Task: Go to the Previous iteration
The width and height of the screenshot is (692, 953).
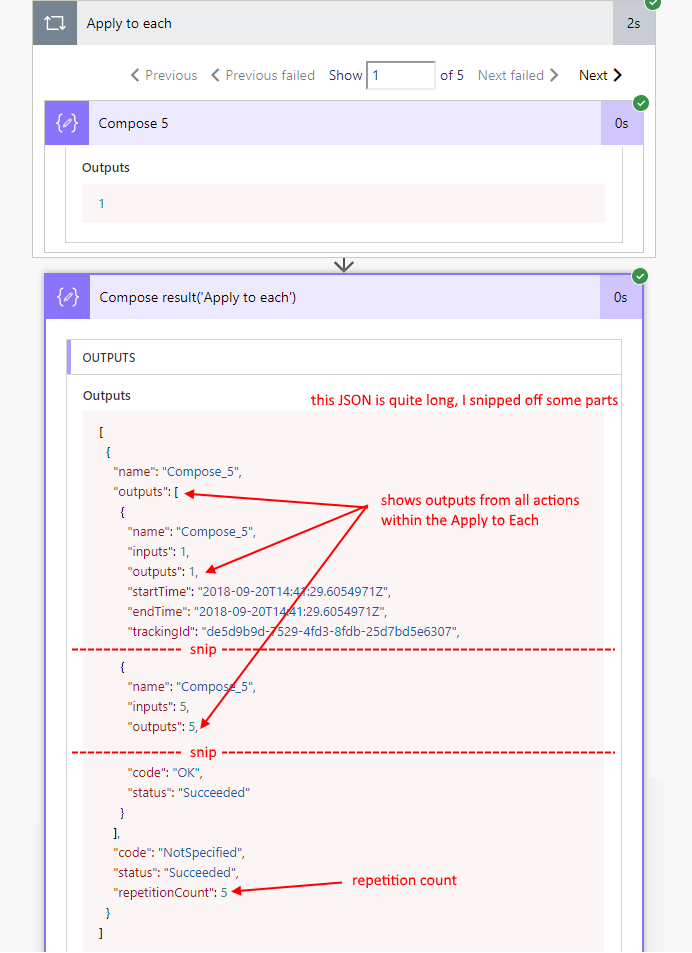Action: pyautogui.click(x=164, y=75)
